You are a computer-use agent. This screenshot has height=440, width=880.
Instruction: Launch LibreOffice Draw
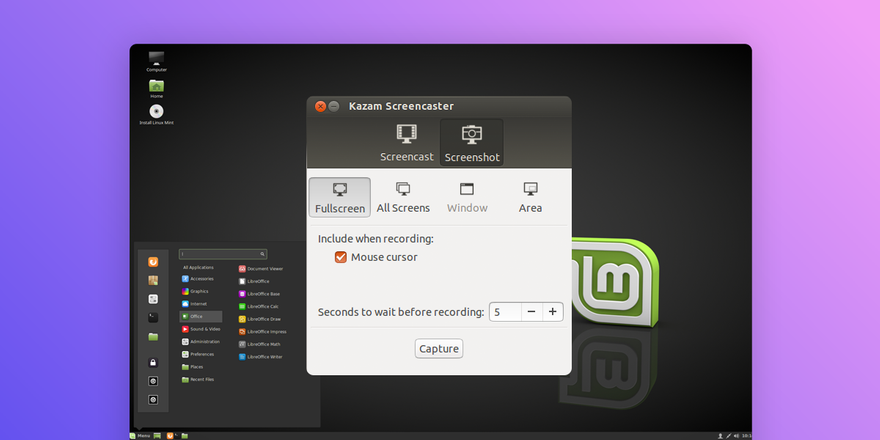pos(260,319)
